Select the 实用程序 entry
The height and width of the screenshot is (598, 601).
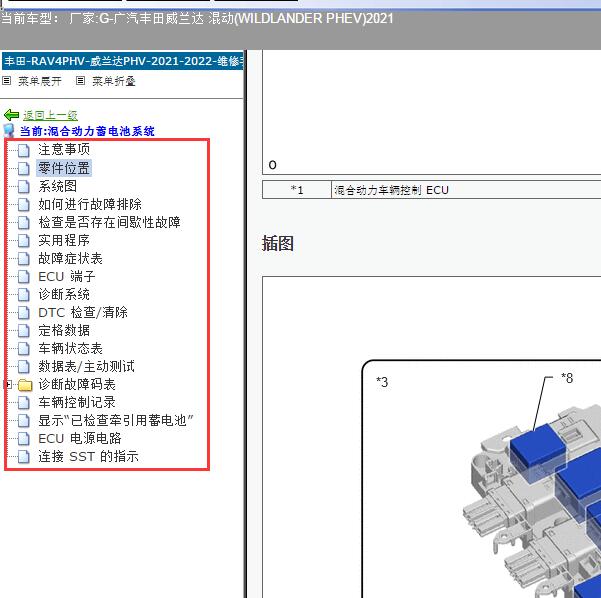[x=64, y=240]
